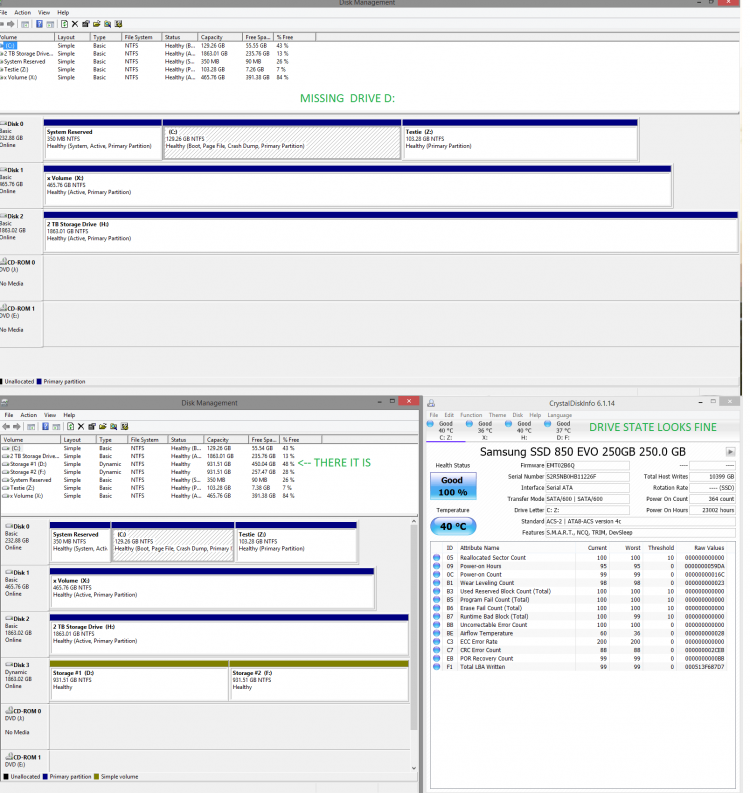750x793 pixels.
Task: Click last settings icon in lower Disk Management toolbar
Action: 124,426
